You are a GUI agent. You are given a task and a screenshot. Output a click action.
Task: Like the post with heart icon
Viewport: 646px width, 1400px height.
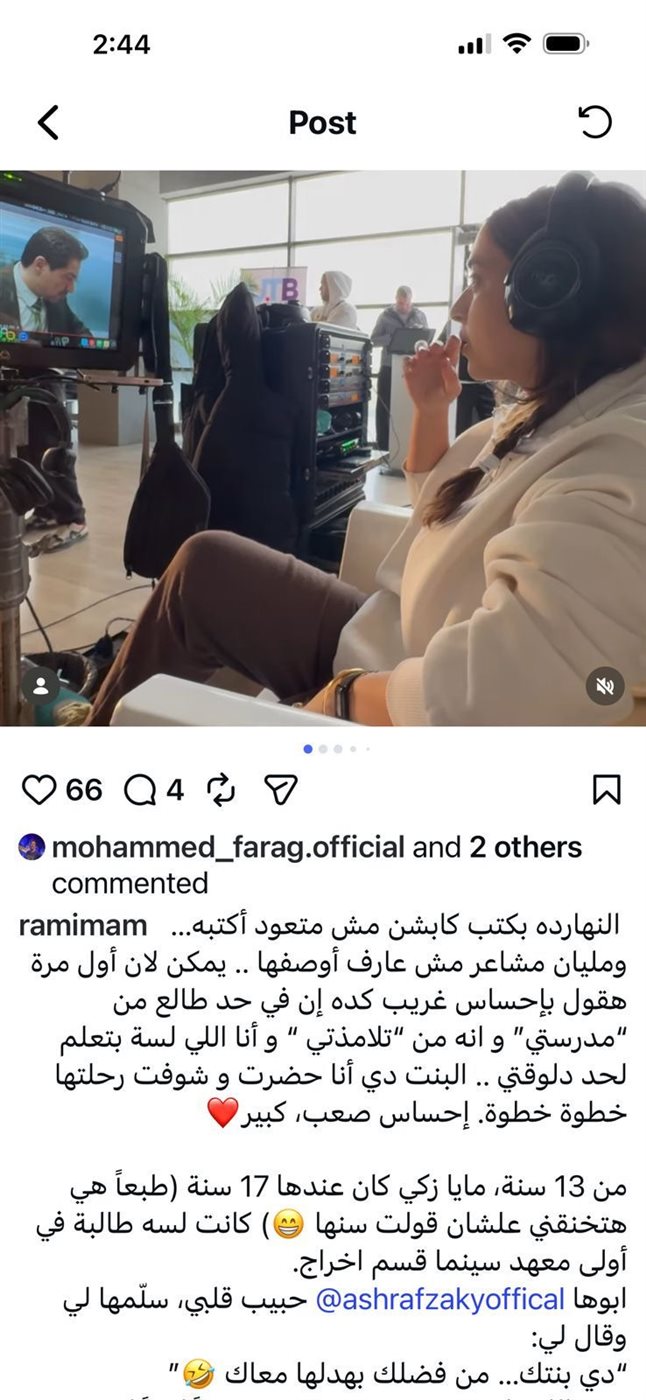click(x=39, y=790)
